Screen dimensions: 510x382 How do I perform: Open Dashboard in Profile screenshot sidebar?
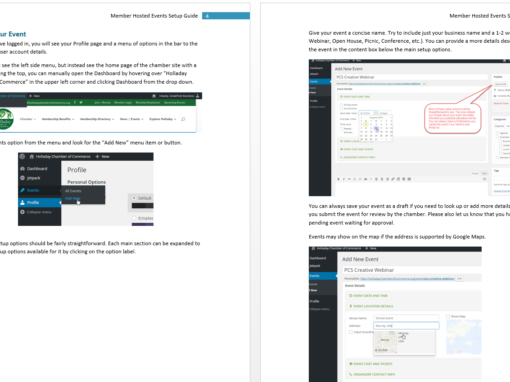(x=37, y=169)
